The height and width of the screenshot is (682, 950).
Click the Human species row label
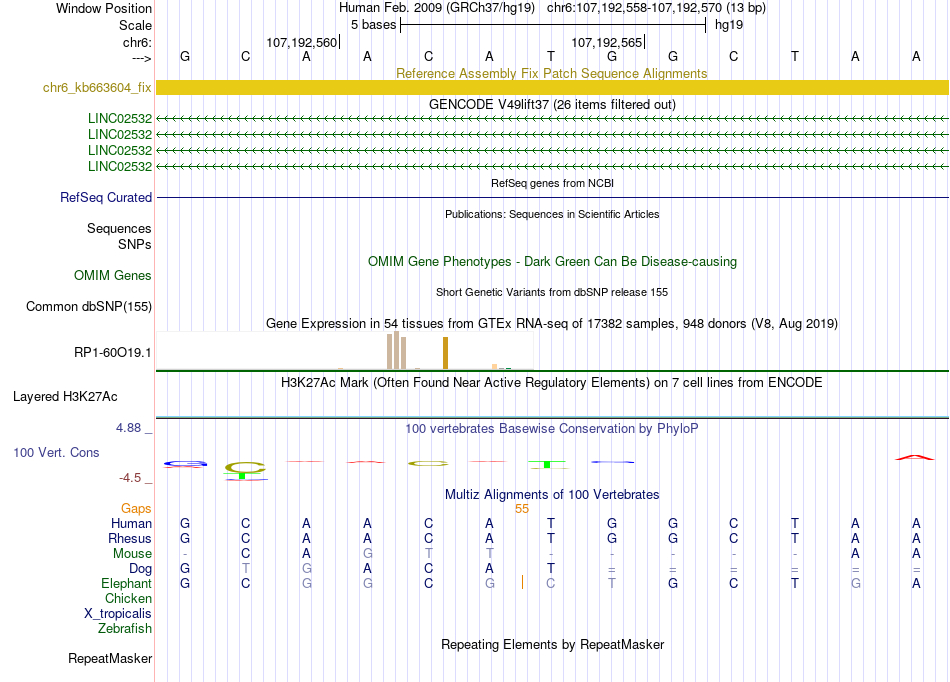(131, 523)
